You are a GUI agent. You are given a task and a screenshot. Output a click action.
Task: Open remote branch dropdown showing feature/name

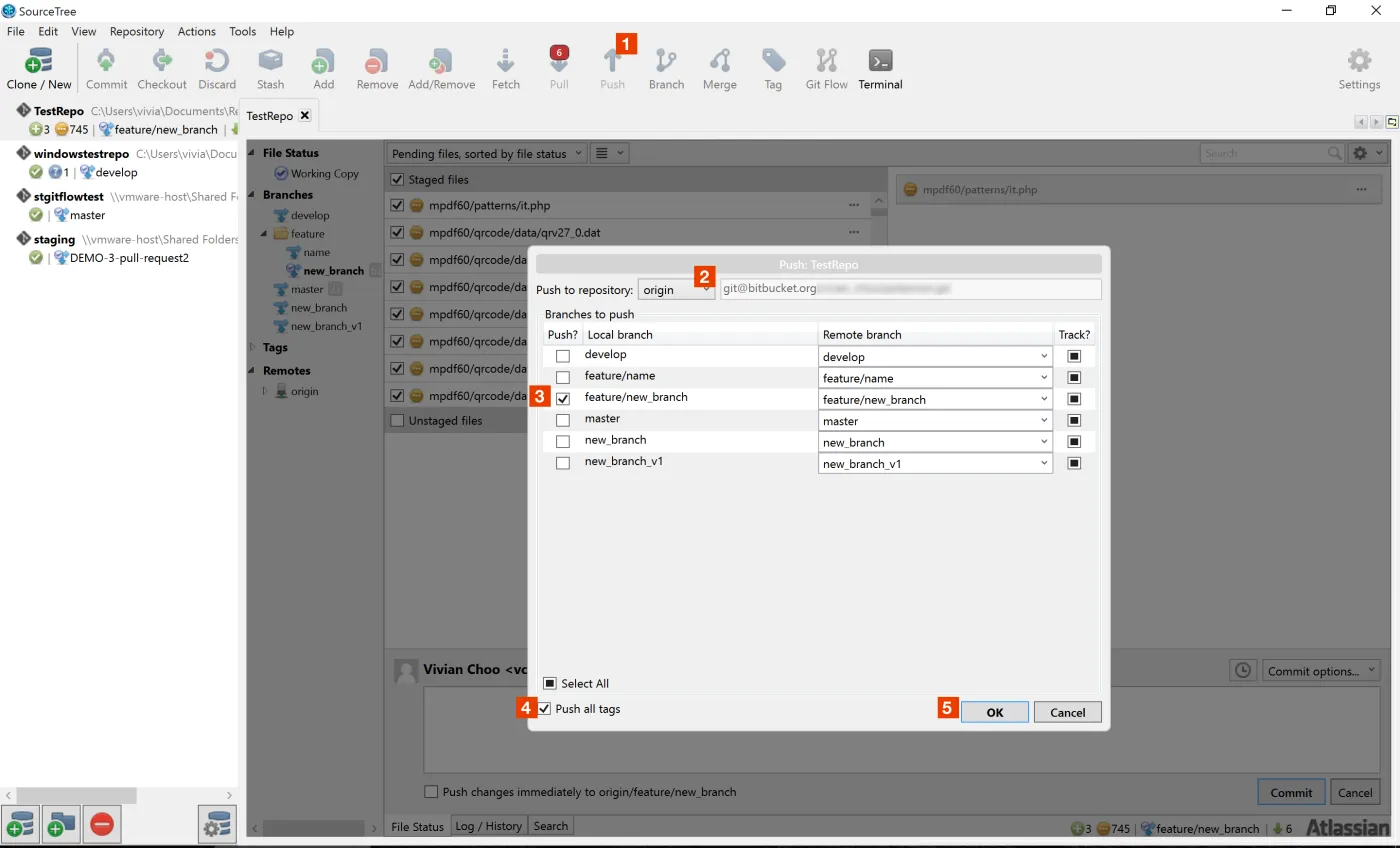935,378
